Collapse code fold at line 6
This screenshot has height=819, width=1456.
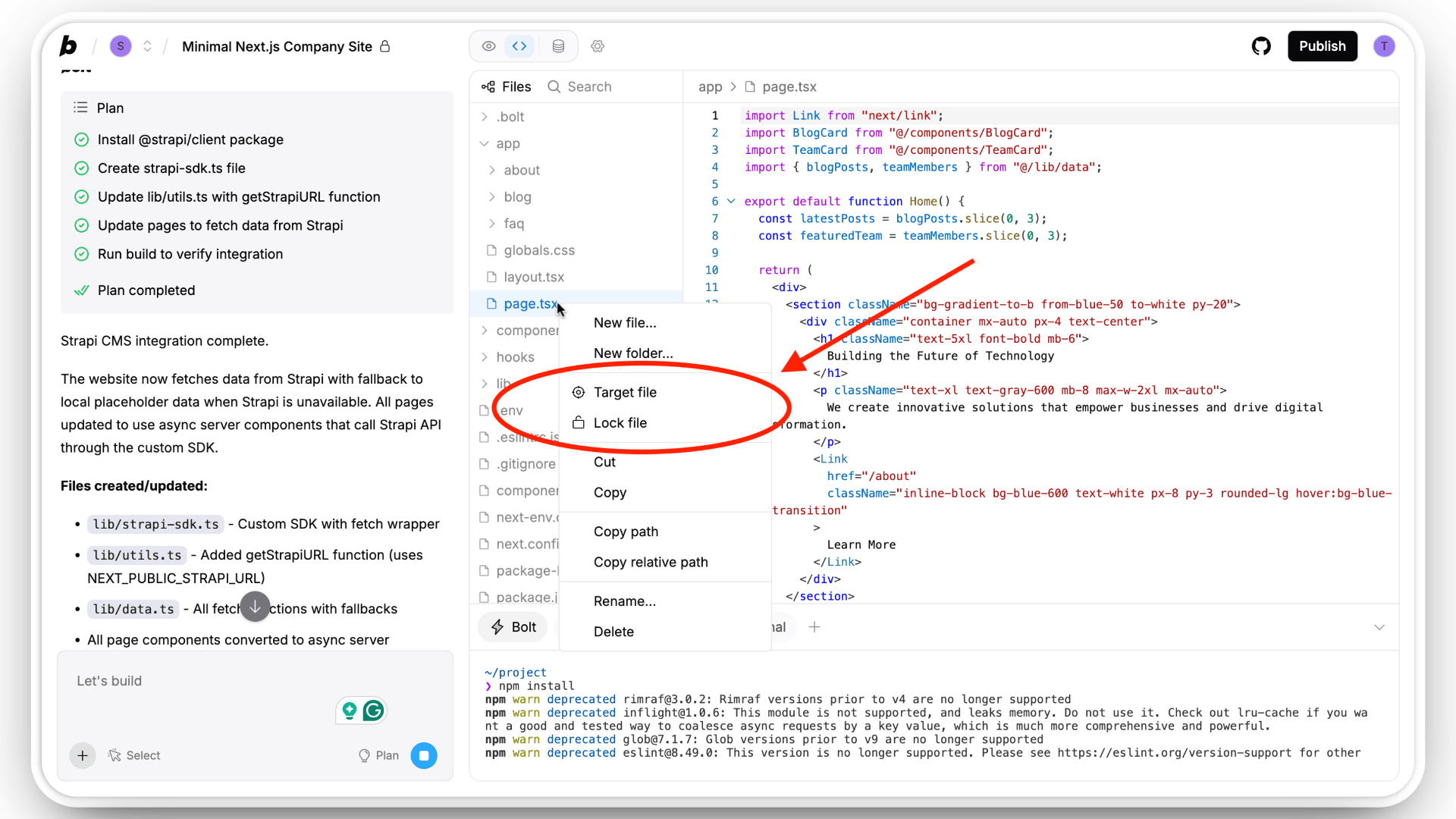731,201
